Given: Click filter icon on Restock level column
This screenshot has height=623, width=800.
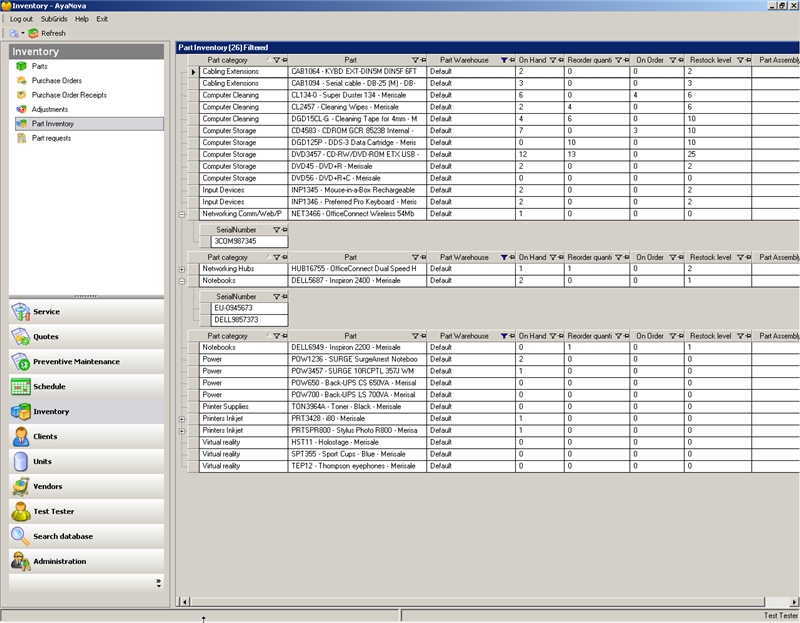Looking at the screenshot, I should pyautogui.click(x=740, y=60).
